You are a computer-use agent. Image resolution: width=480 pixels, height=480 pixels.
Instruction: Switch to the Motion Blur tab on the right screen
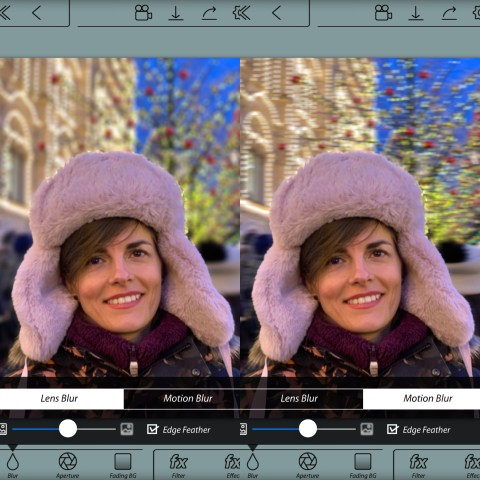[422, 399]
